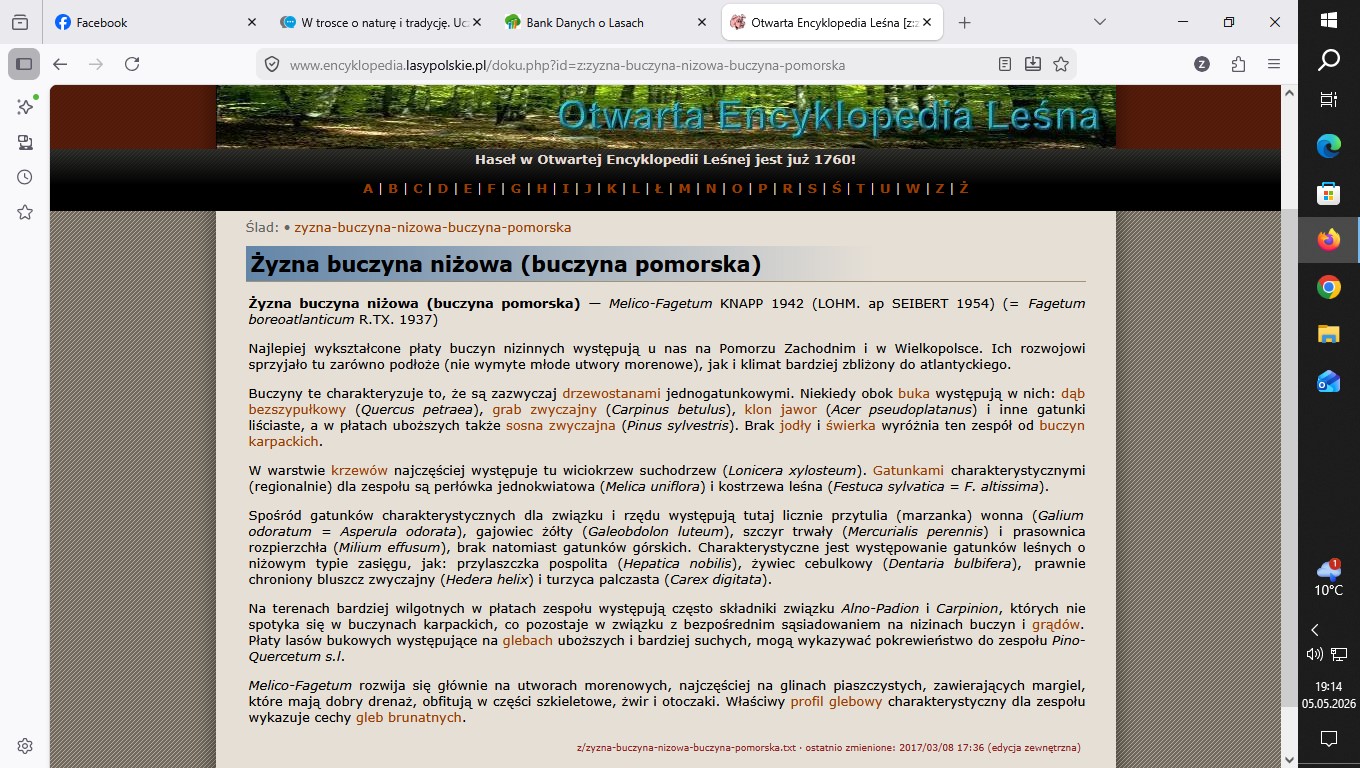Expand hidden system tray icons chevron
1360x768 pixels.
click(x=1315, y=630)
